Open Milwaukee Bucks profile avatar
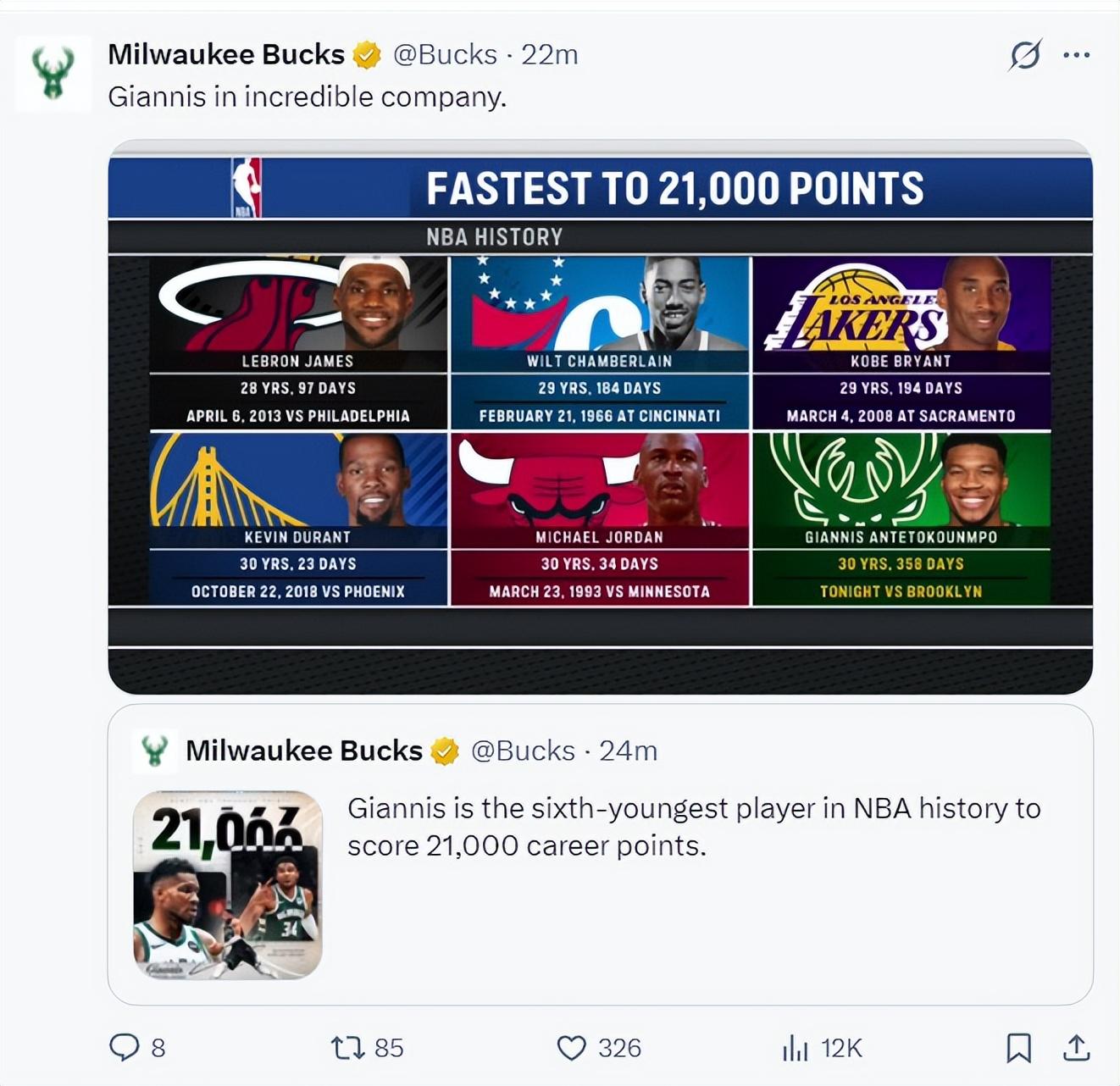Viewport: 1120px width, 1086px height. click(x=53, y=73)
